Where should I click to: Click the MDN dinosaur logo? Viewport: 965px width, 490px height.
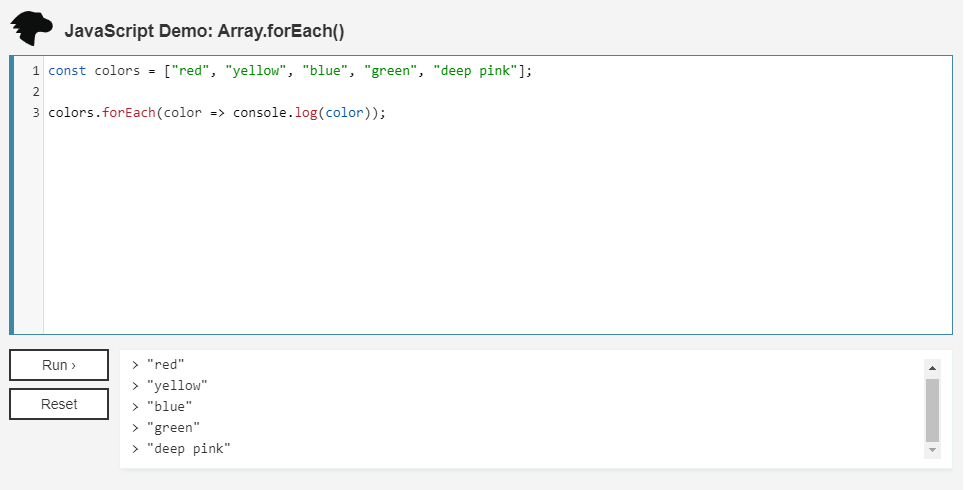[x=31, y=29]
